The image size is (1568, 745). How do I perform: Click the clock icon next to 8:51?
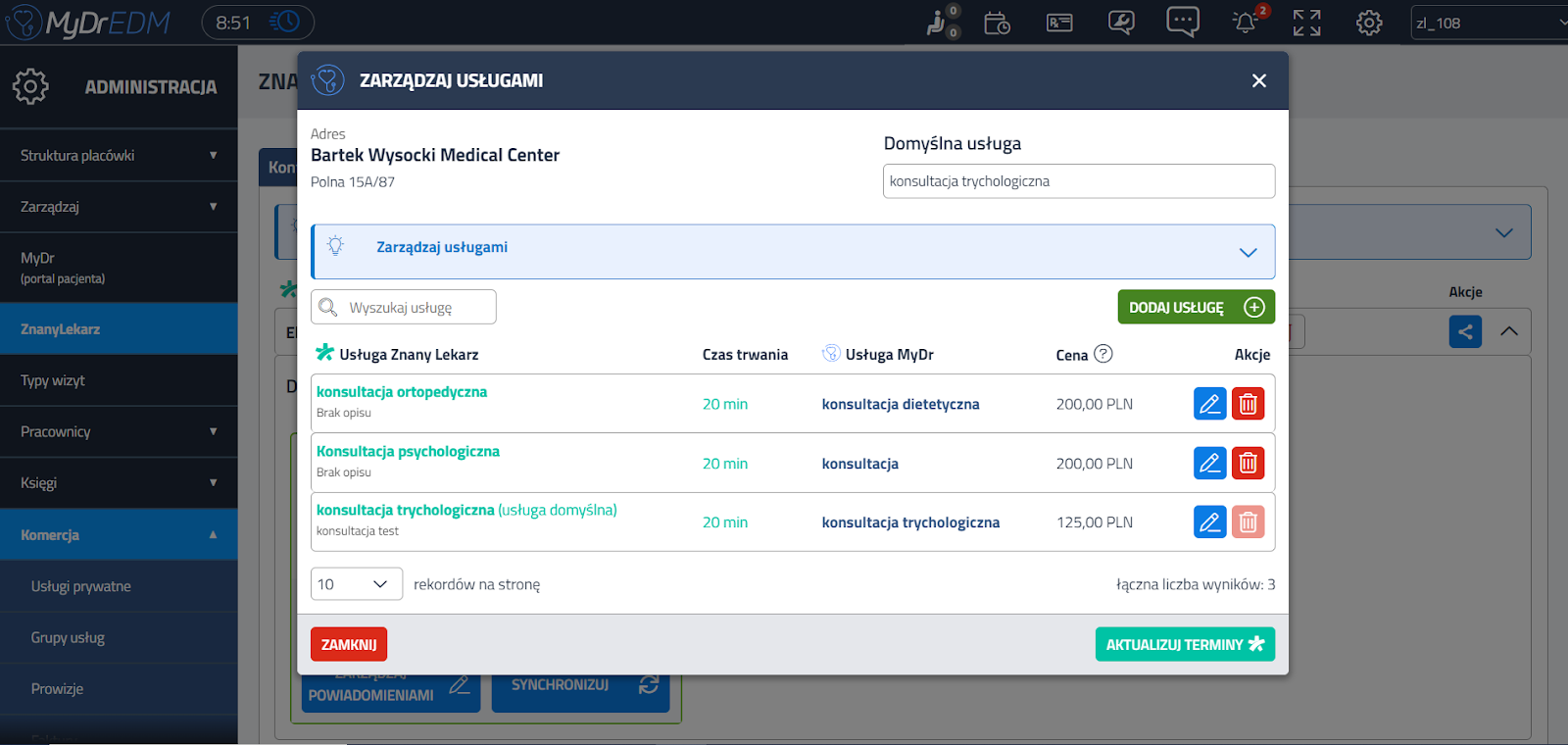(284, 22)
